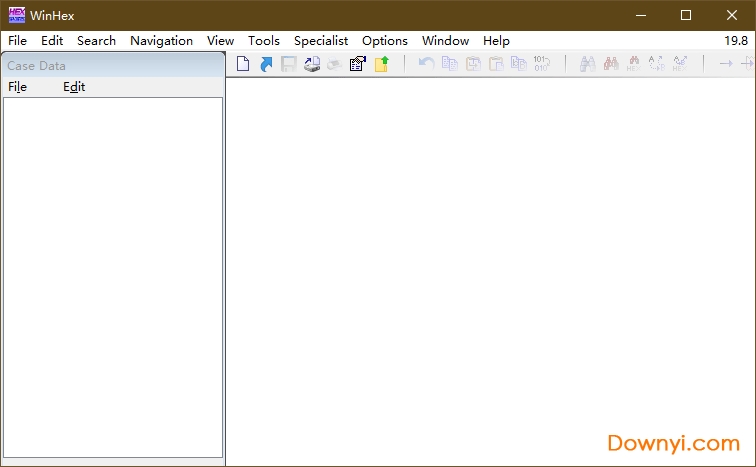Click the folder with green arrow icon
756x467 pixels.
pos(381,64)
